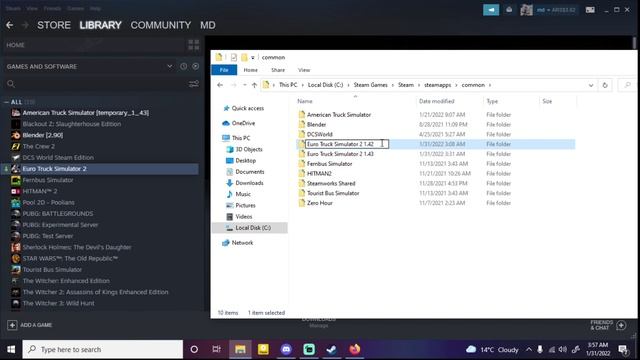Switch to Steam LIBRARY tab
This screenshot has height=360, width=640.
click(x=100, y=25)
